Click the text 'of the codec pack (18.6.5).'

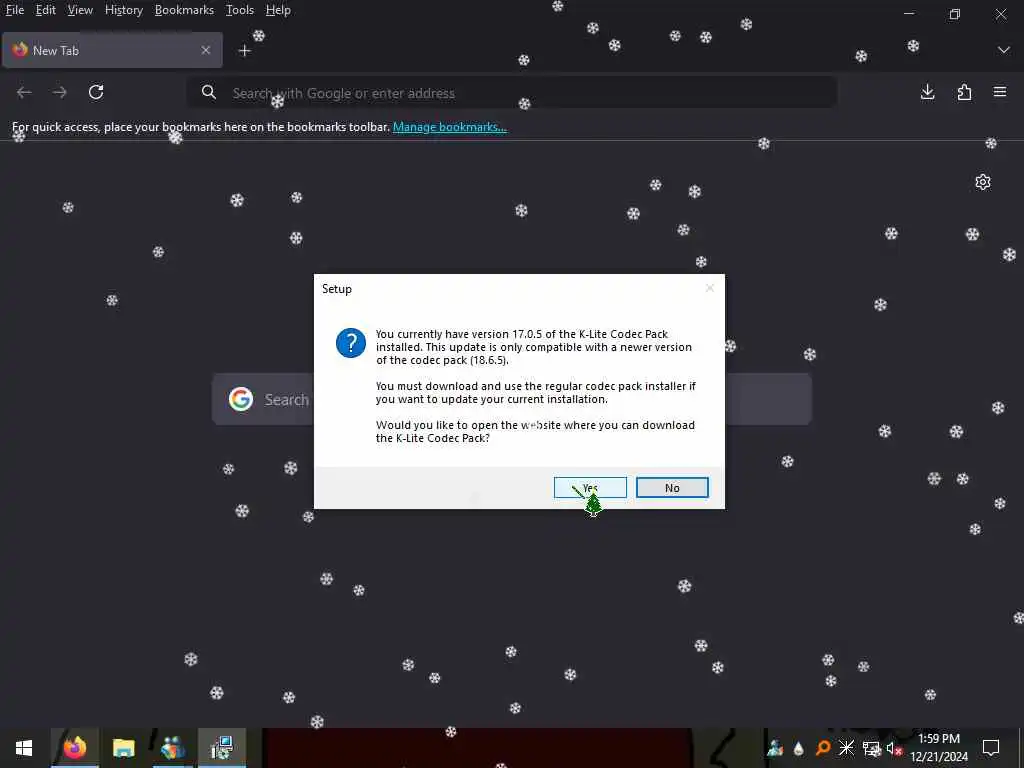(x=442, y=360)
